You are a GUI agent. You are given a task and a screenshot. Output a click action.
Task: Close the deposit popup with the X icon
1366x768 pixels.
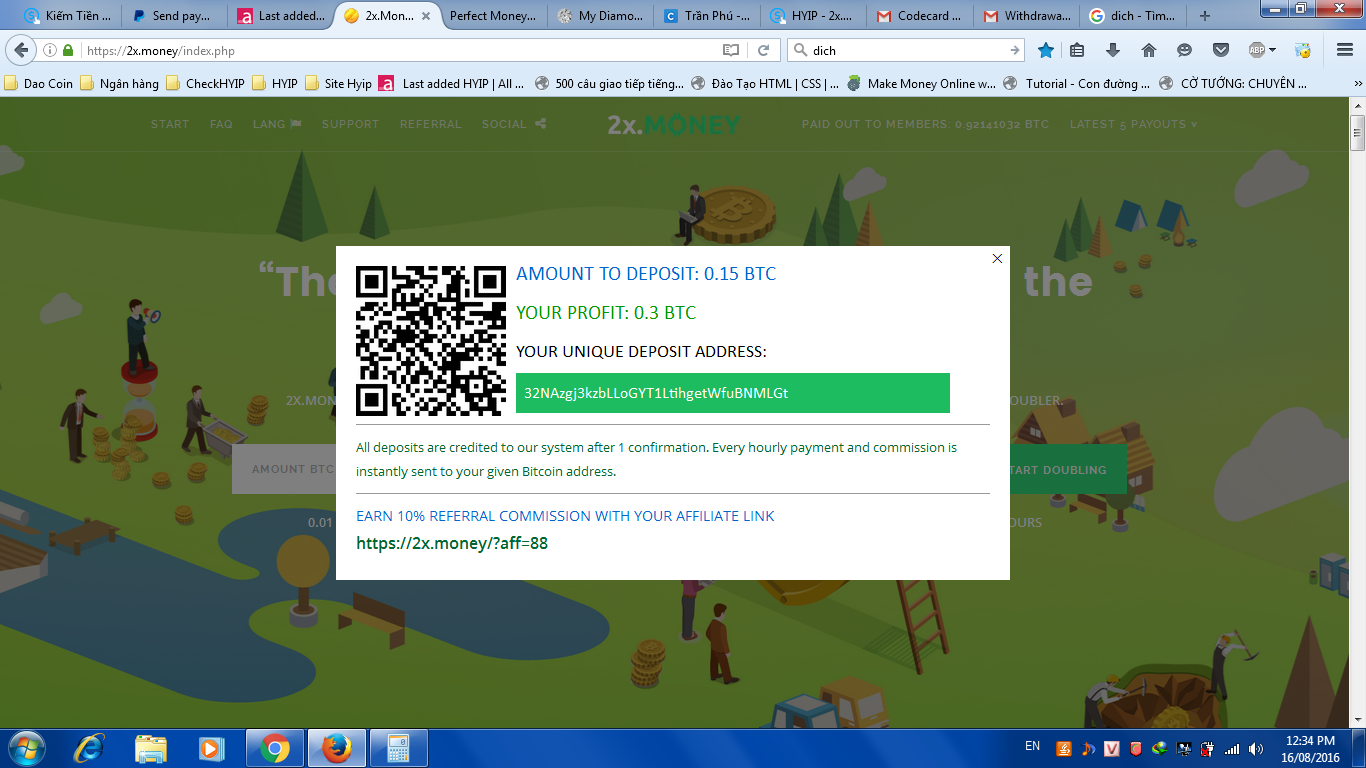[997, 259]
